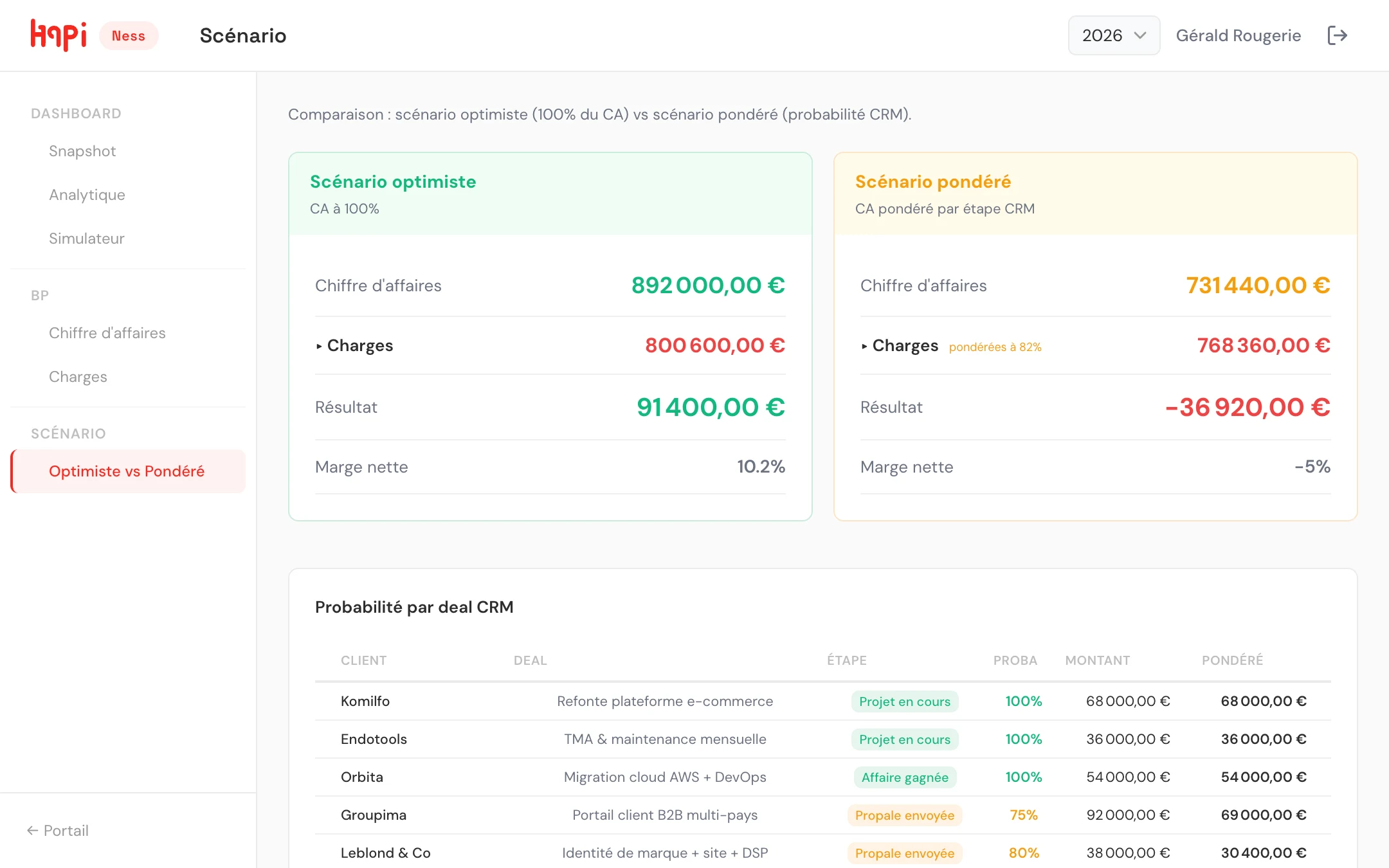Expand Charges in optimiste scenario

pos(354,345)
